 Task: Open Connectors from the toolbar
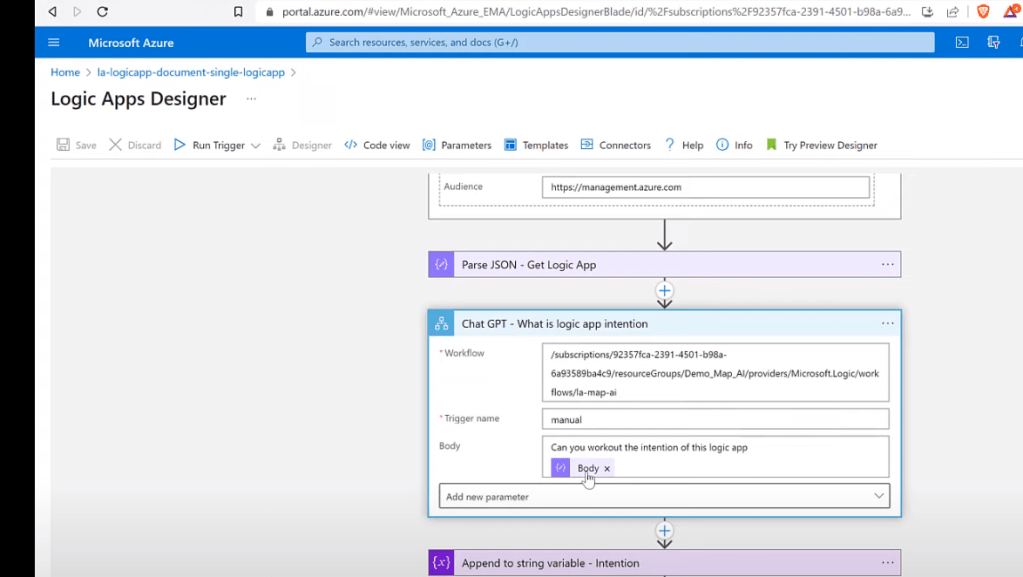coord(616,145)
